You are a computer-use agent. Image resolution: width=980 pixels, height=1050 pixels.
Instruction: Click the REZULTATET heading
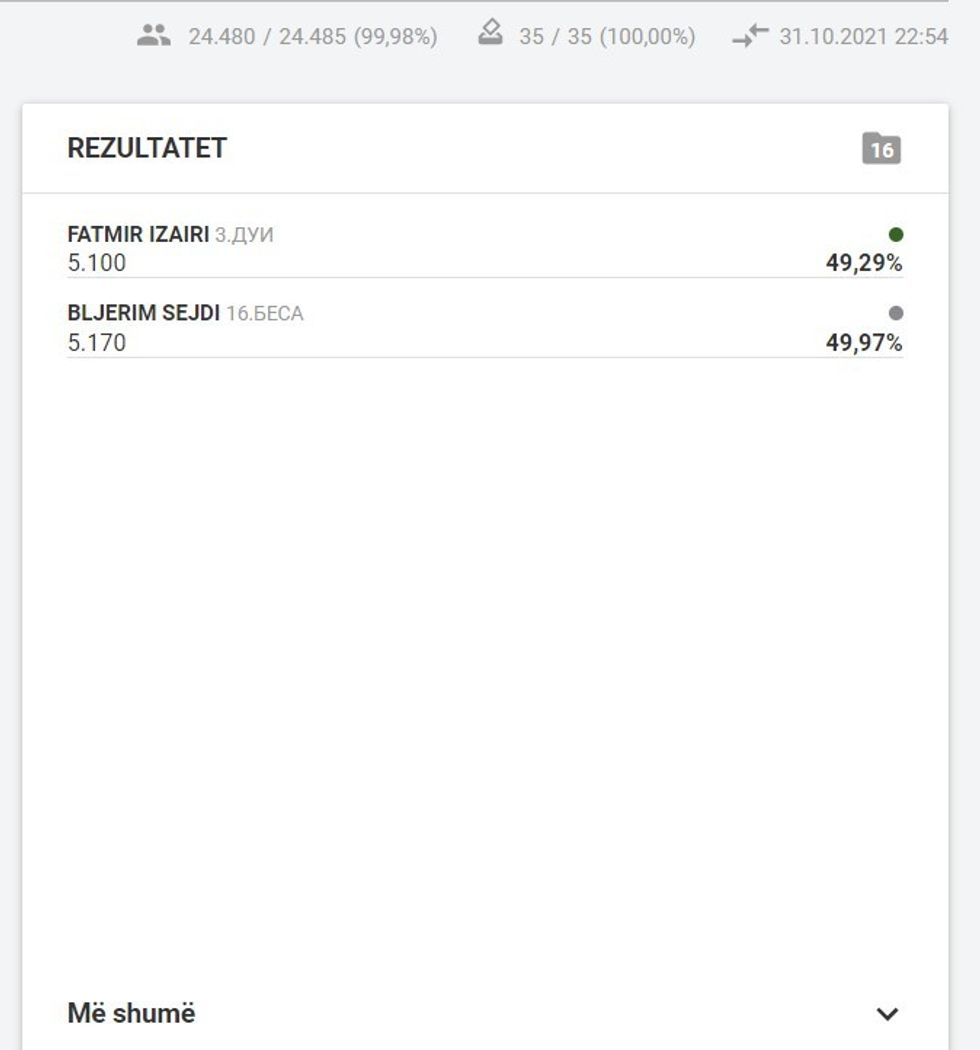(147, 148)
